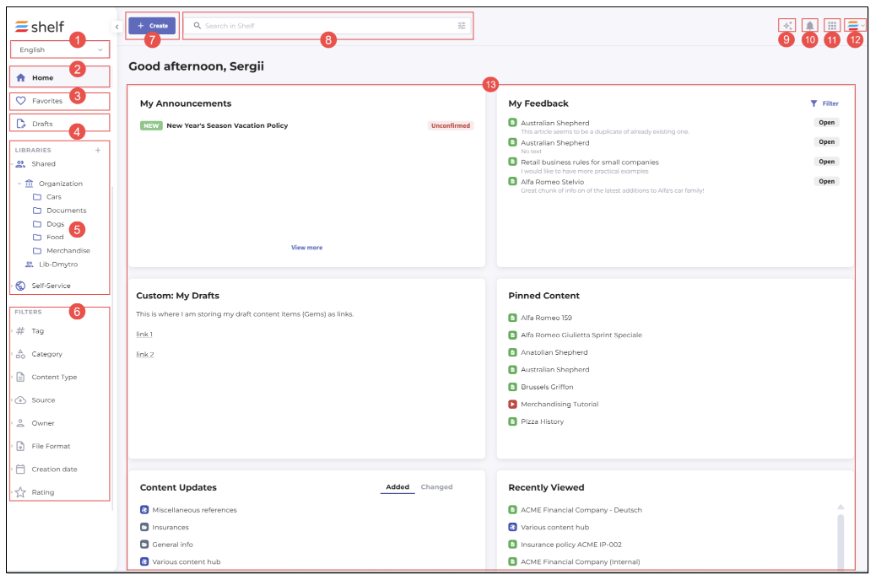Click View more in My Announcements
This screenshot has height=580, width=878.
point(307,247)
